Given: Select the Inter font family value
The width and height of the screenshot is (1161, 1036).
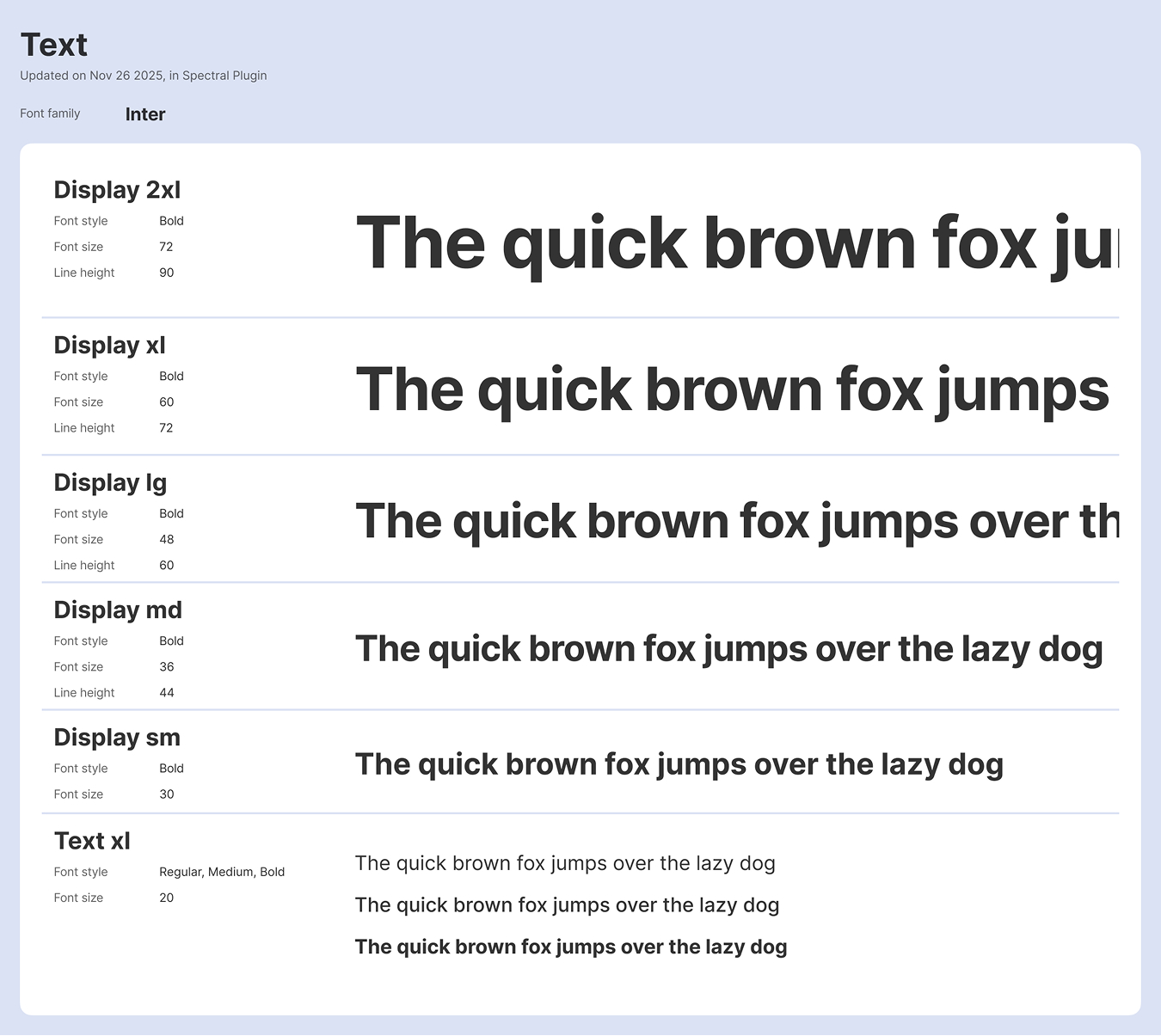Looking at the screenshot, I should point(145,114).
